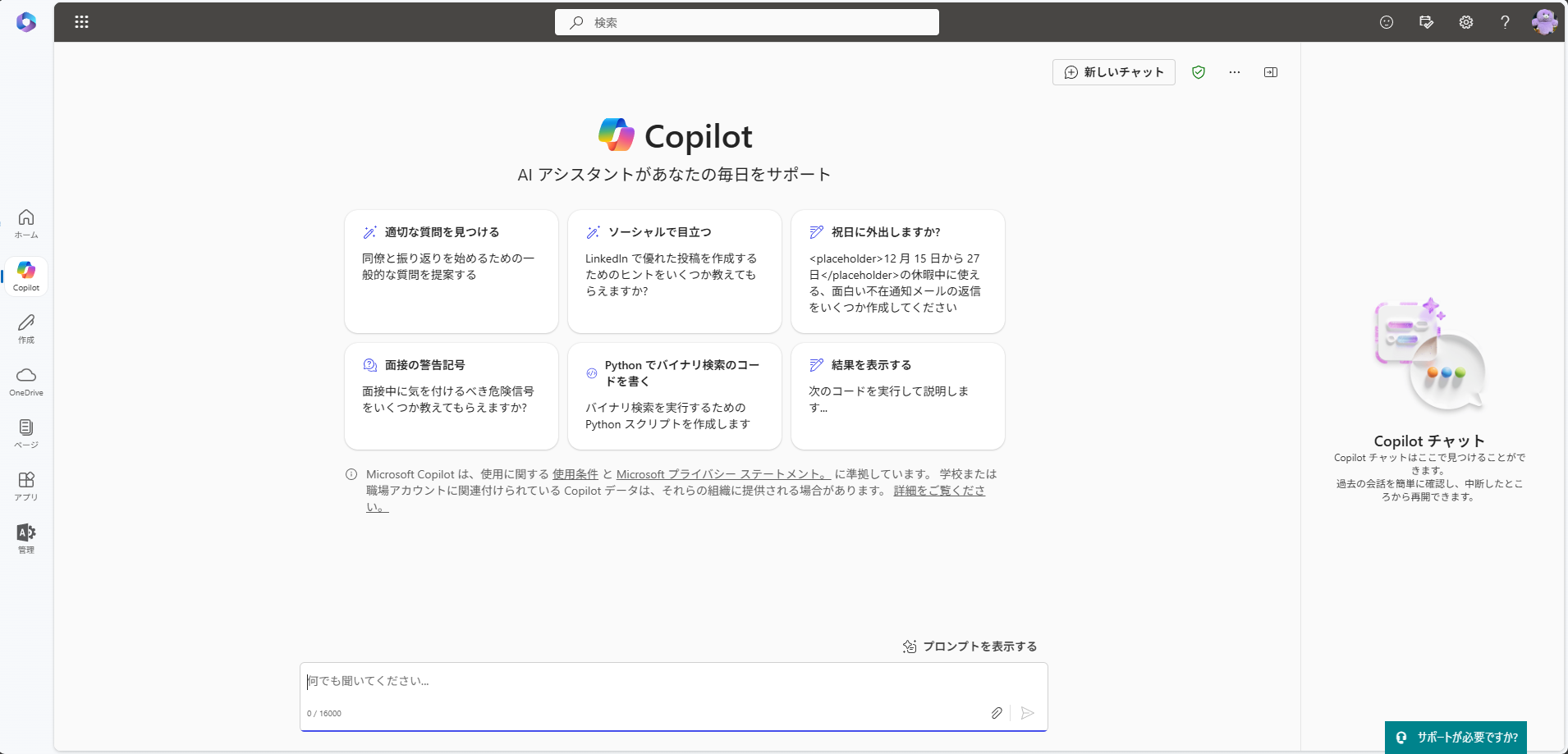The width and height of the screenshot is (1568, 754).
Task: Click プロンプトを表示する
Action: (970, 647)
